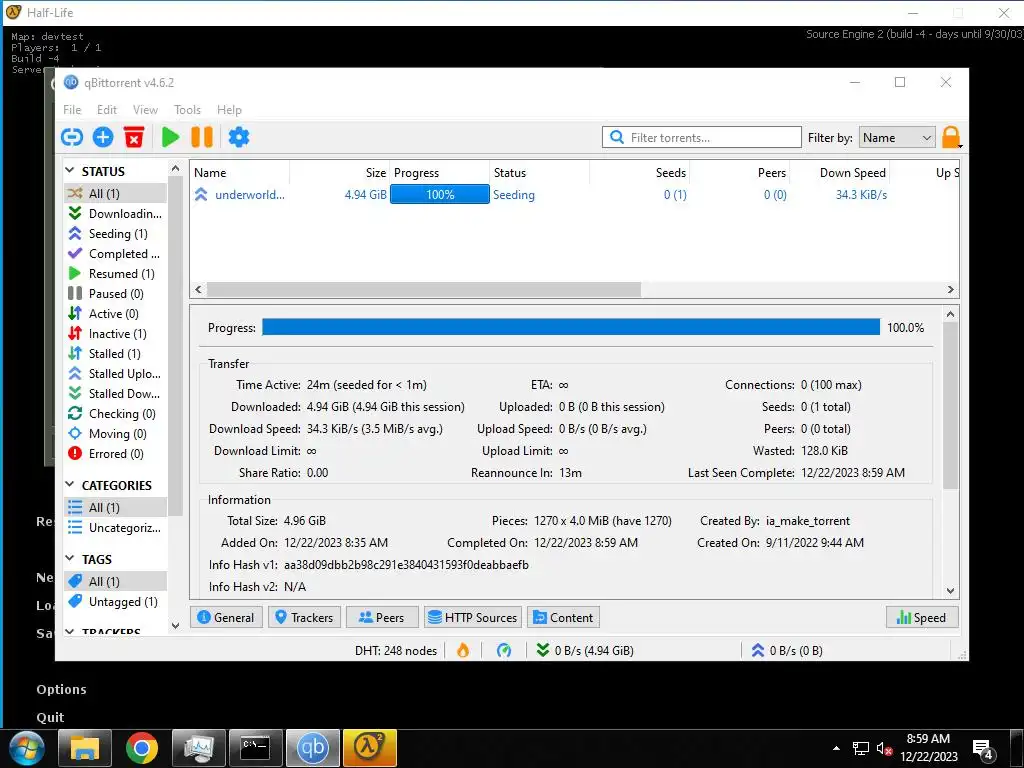Select the Moving (0) filter

(x=115, y=434)
